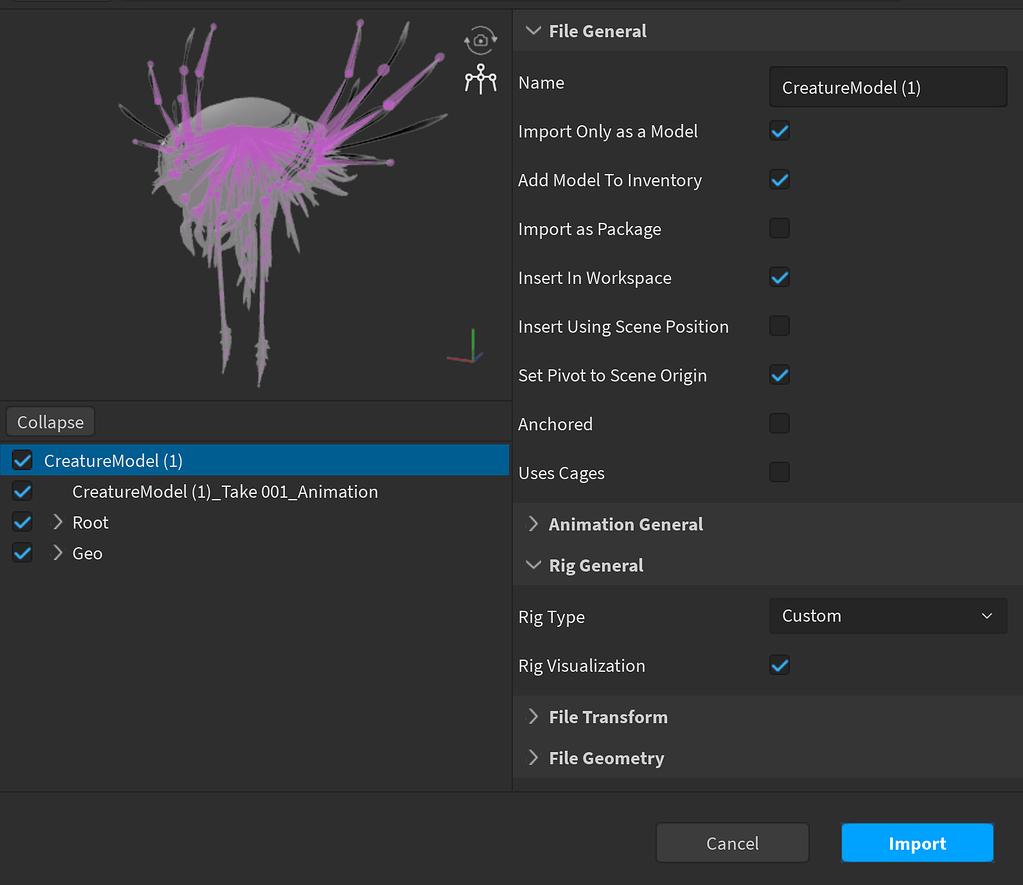Viewport: 1023px width, 885px height.
Task: Open the Rig Type dropdown
Action: tap(887, 616)
